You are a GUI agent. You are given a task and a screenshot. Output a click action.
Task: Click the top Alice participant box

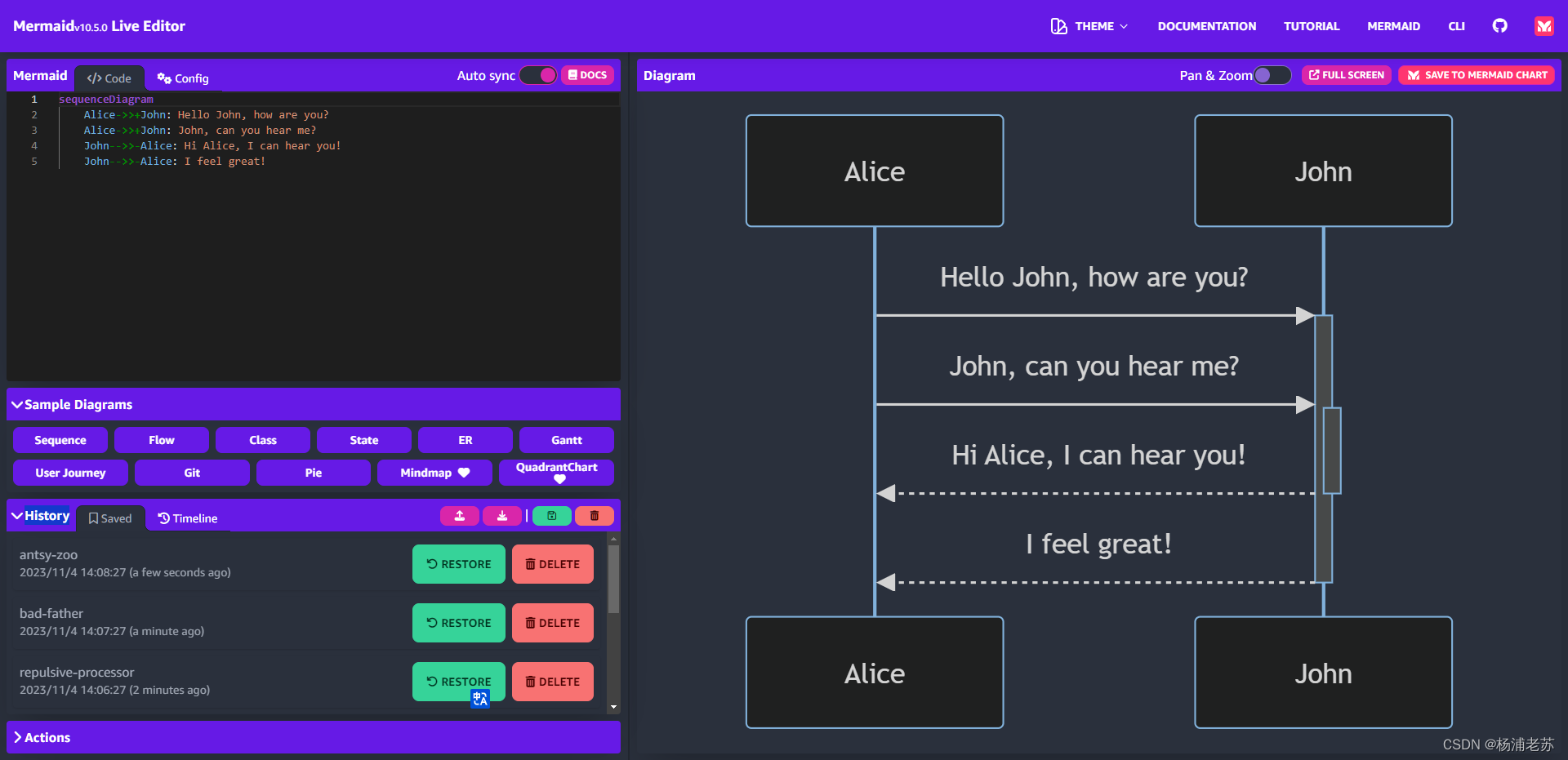(x=875, y=171)
